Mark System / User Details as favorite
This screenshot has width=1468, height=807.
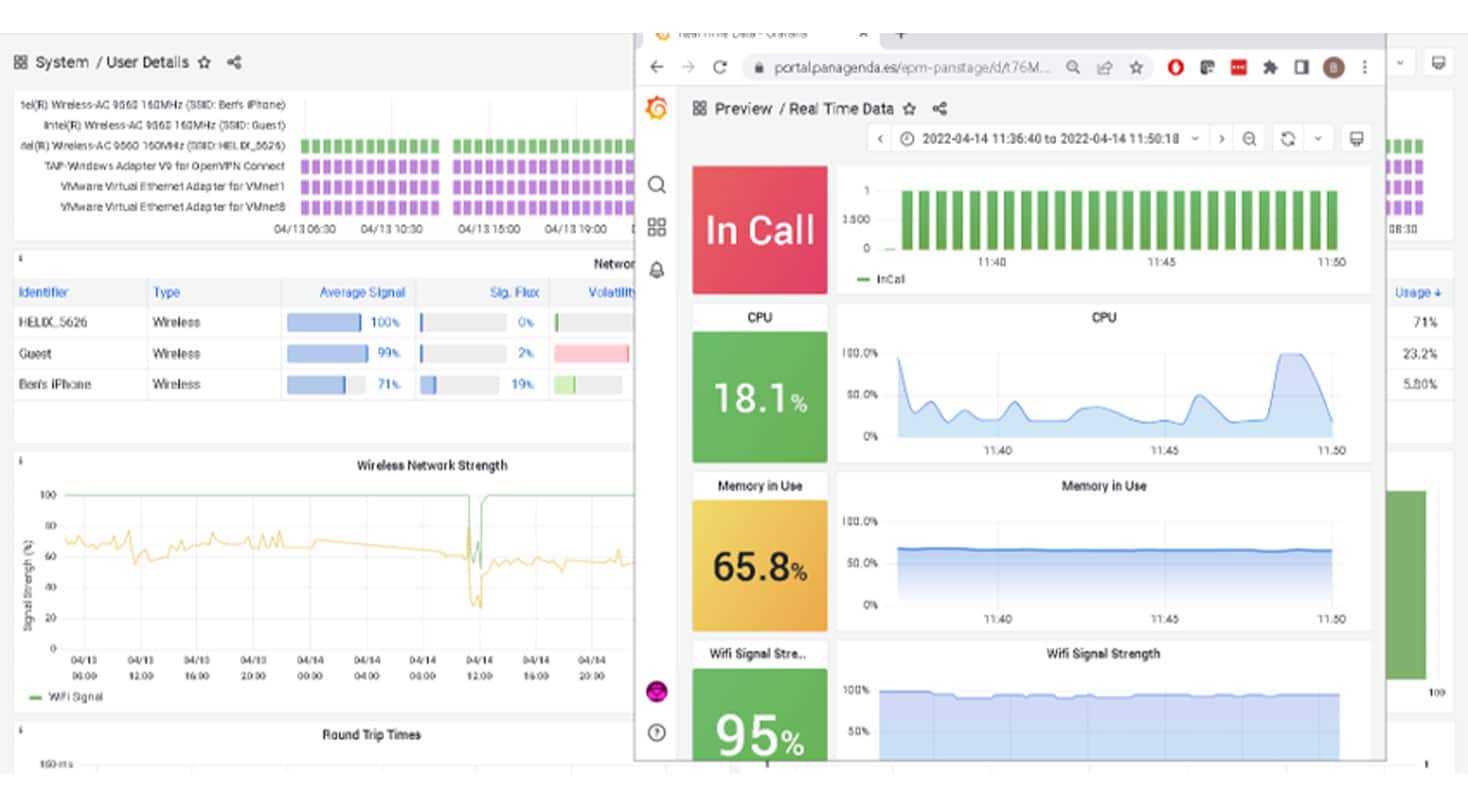tap(204, 62)
